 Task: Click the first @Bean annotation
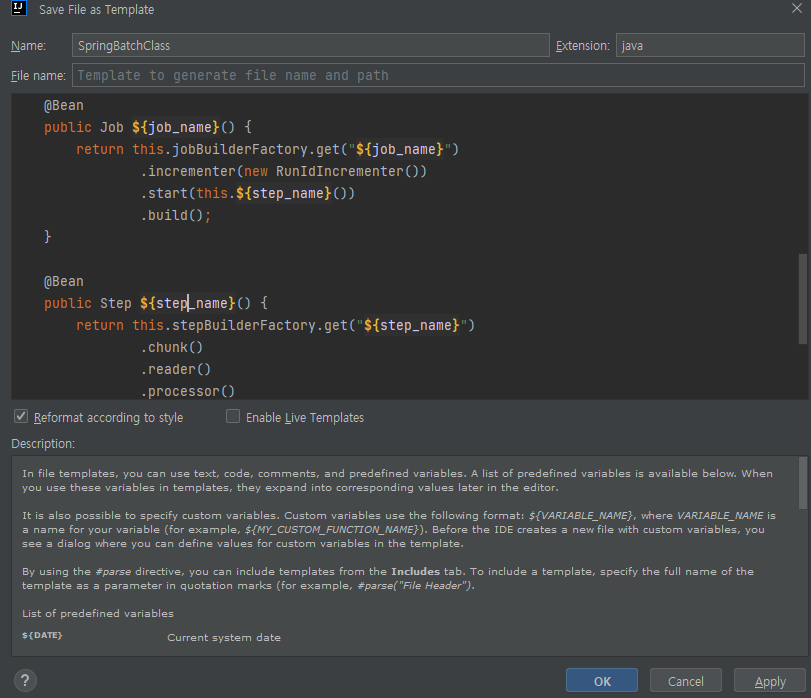click(x=64, y=105)
